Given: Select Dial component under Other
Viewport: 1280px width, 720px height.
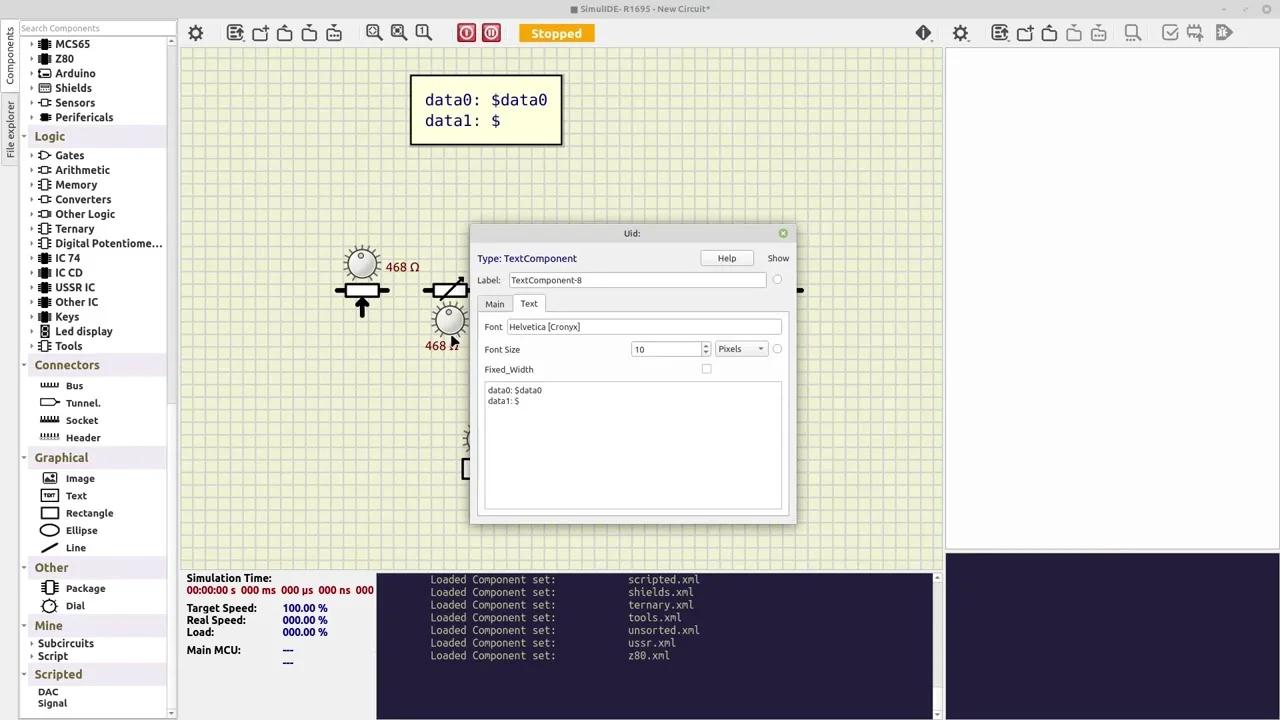Looking at the screenshot, I should click(75, 606).
